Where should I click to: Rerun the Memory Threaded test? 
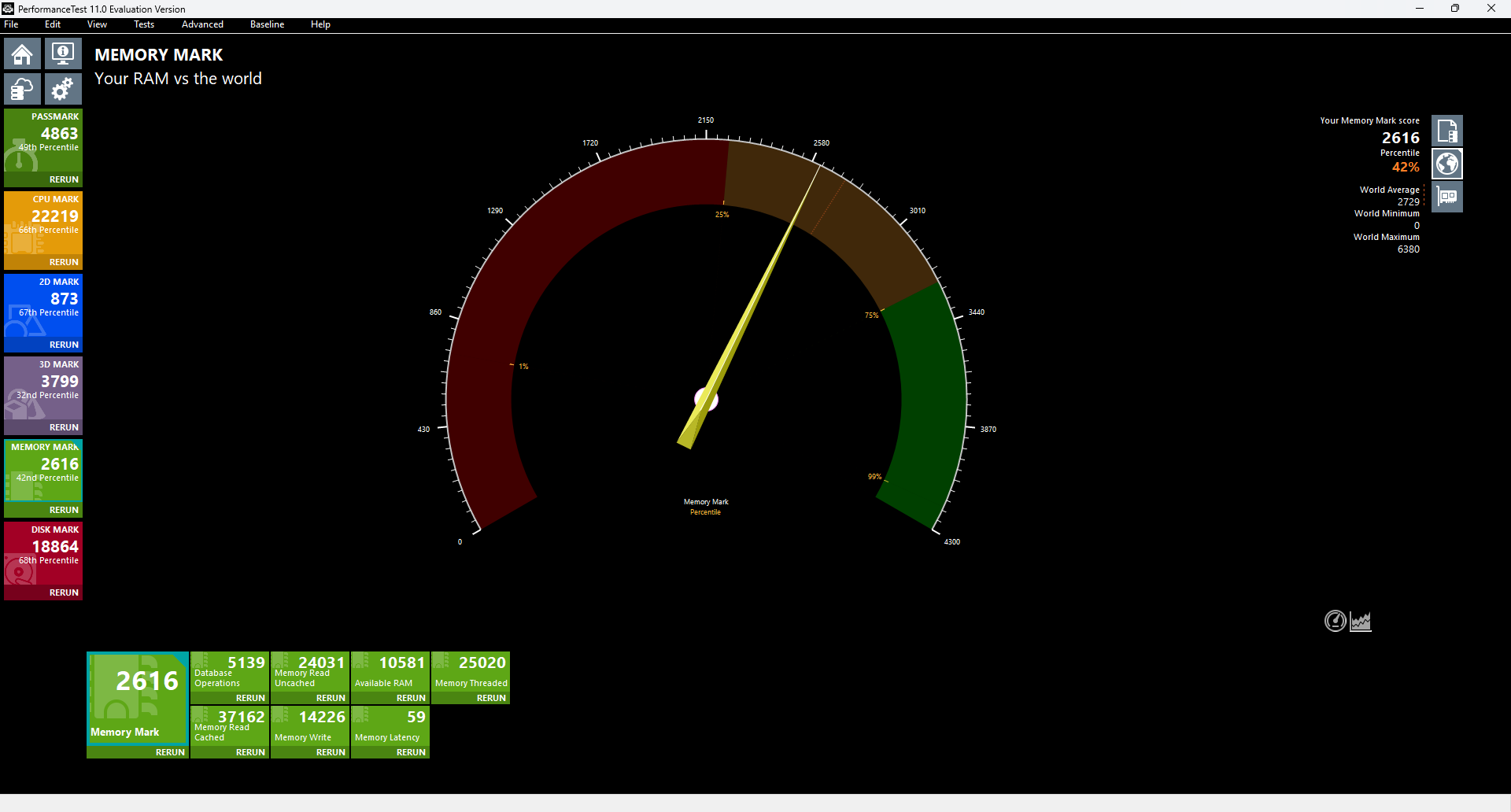[491, 698]
